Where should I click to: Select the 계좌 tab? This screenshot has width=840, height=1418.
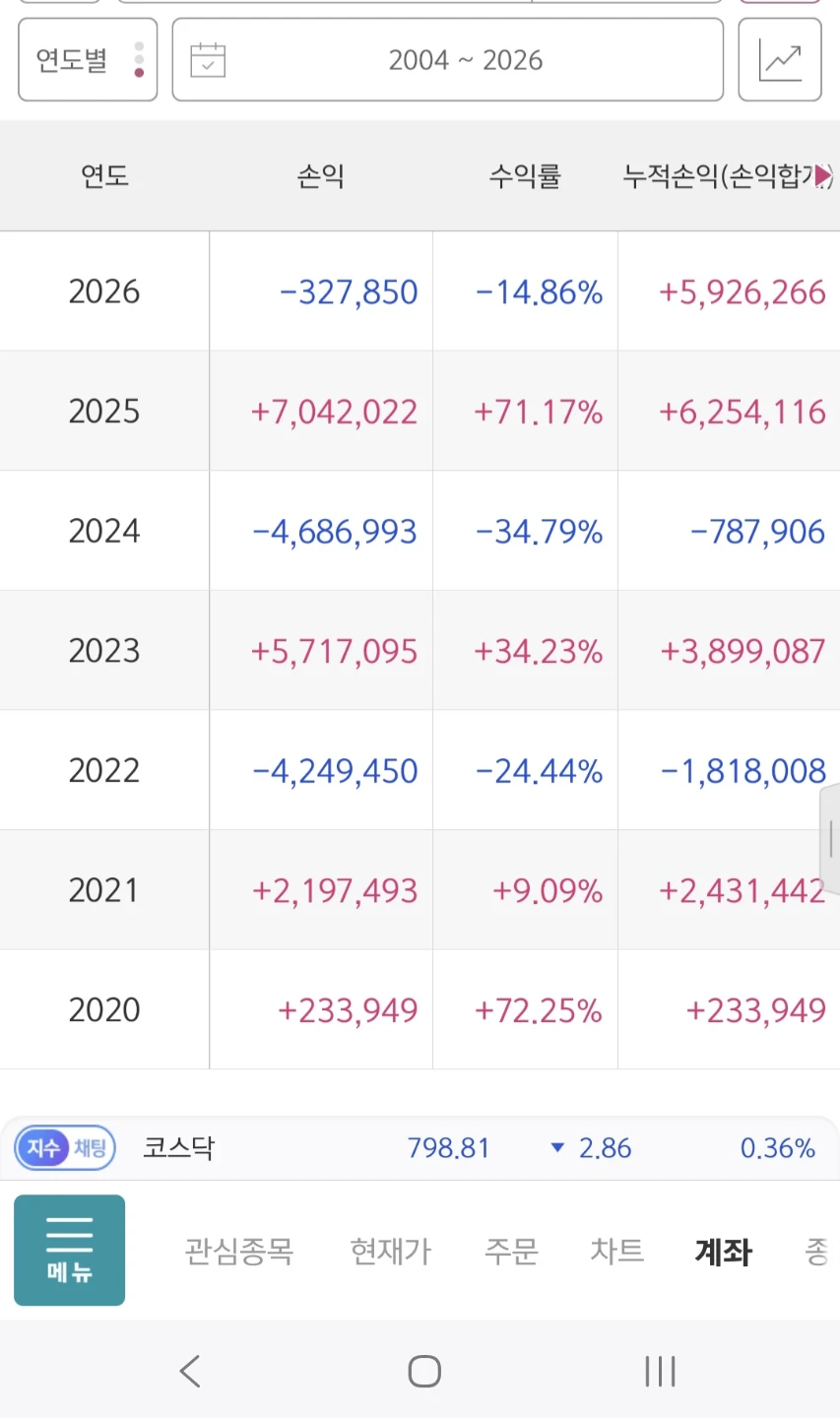click(724, 1251)
